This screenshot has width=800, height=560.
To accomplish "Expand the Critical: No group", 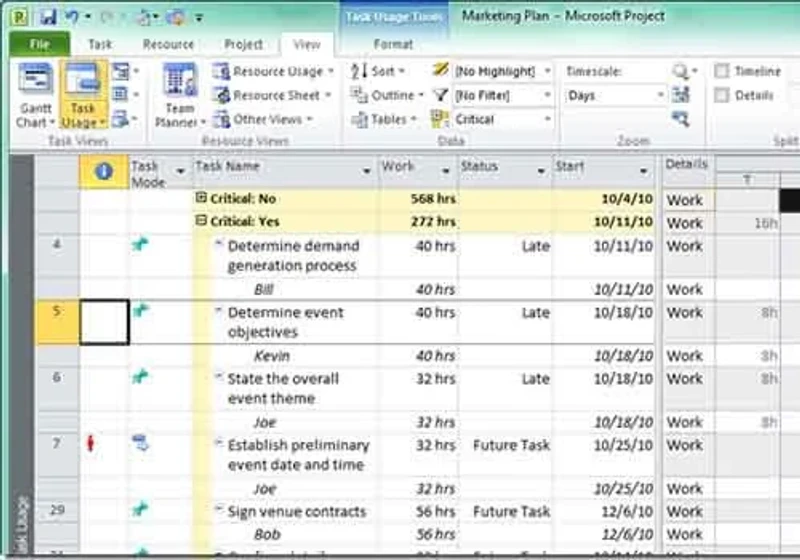I will click(202, 198).
